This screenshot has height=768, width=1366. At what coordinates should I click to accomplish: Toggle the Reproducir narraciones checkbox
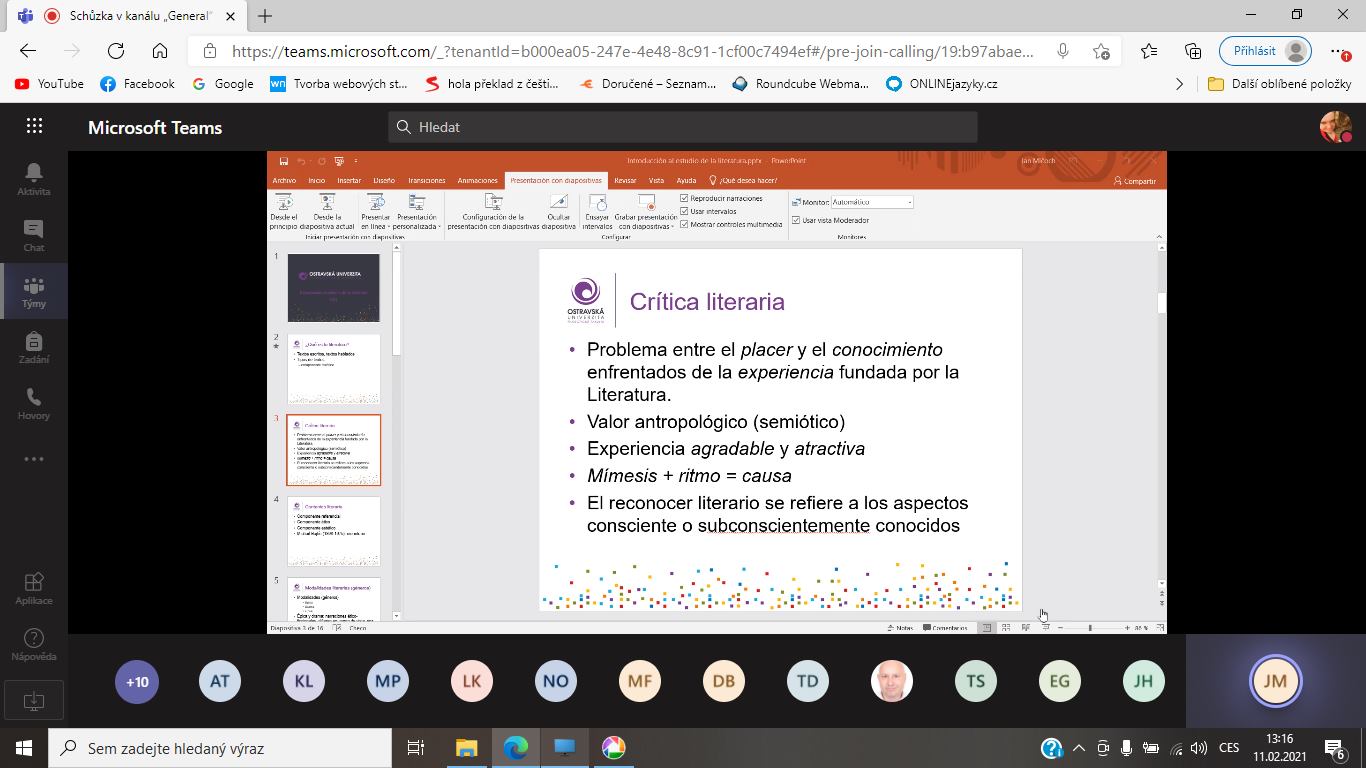click(x=684, y=198)
